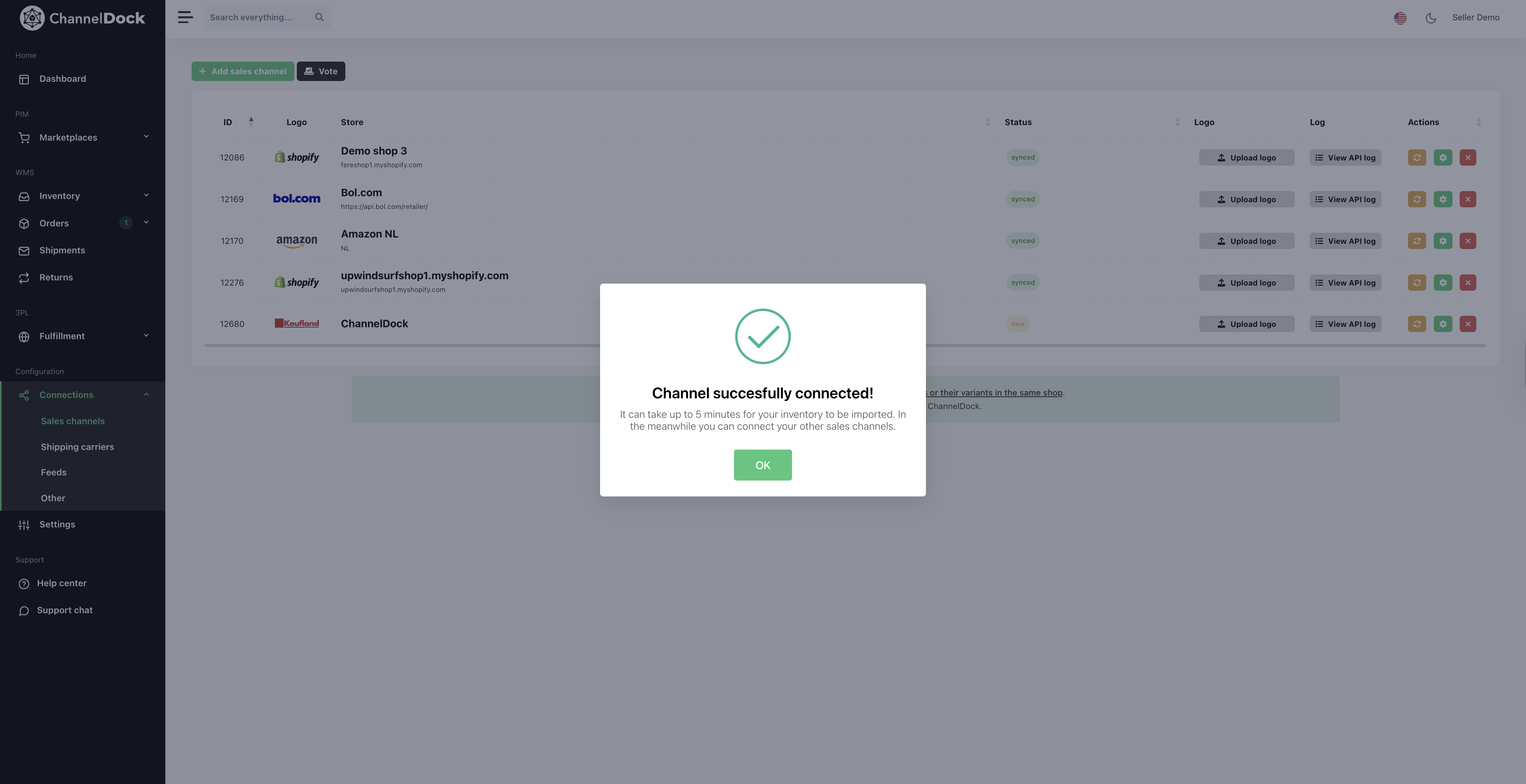Image resolution: width=1526 pixels, height=784 pixels.
Task: Expand the Marketplaces menu
Action: [x=82, y=137]
